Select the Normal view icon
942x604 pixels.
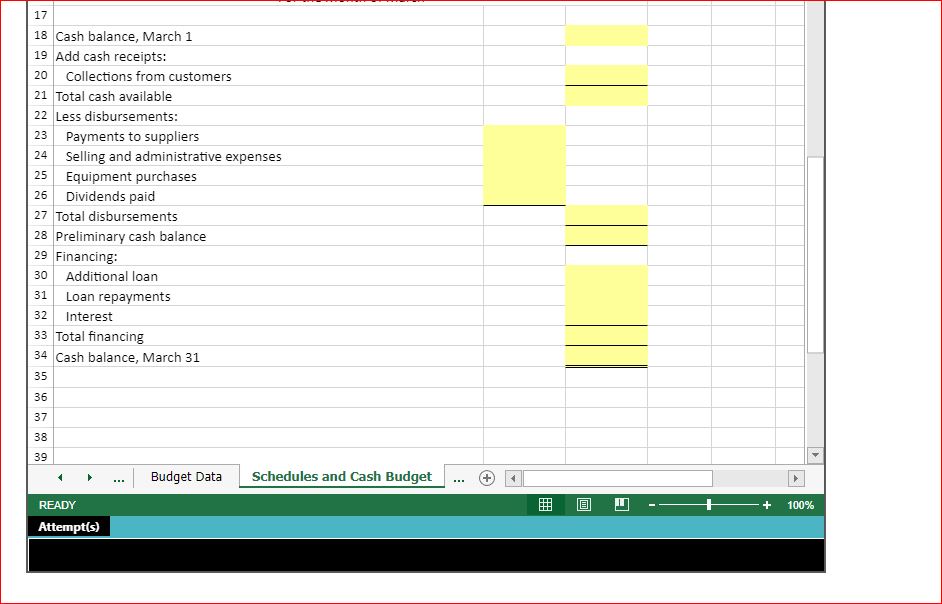click(x=545, y=505)
